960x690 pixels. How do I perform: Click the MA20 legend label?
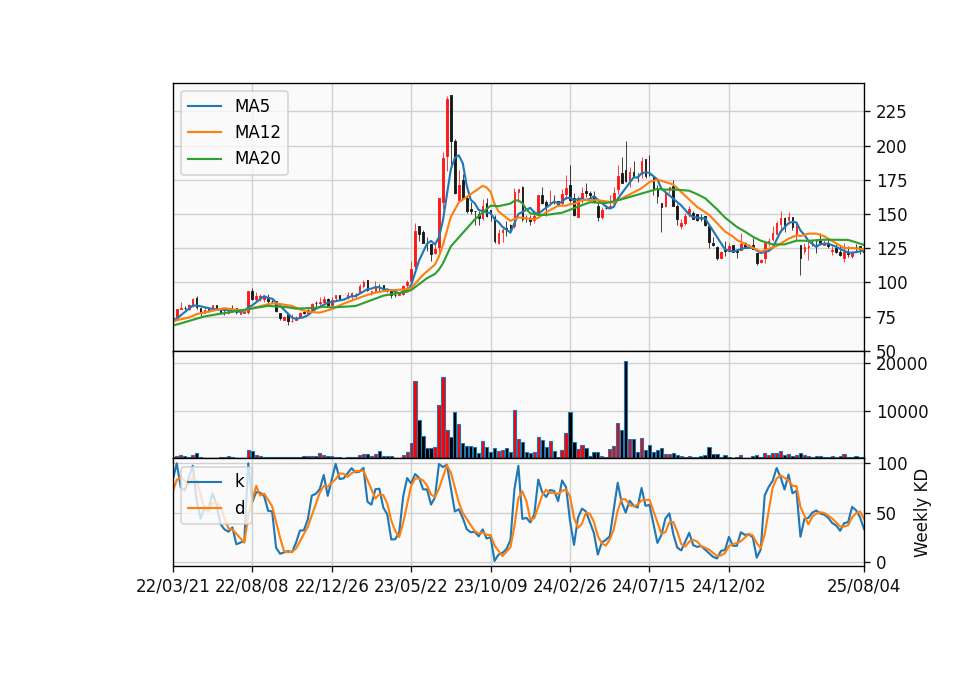coord(257,159)
